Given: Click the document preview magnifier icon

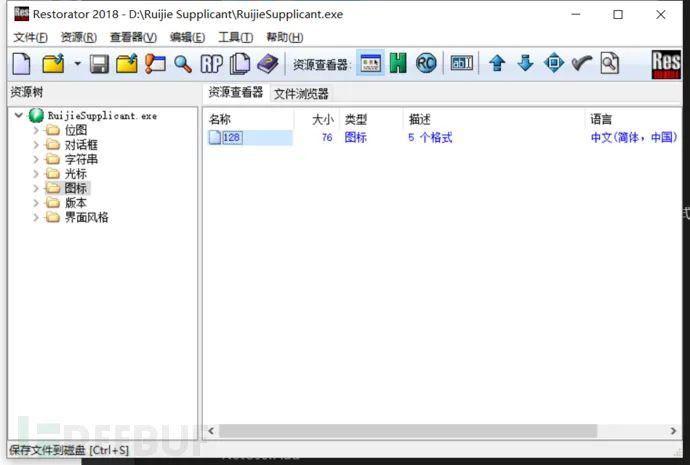Looking at the screenshot, I should 609,63.
